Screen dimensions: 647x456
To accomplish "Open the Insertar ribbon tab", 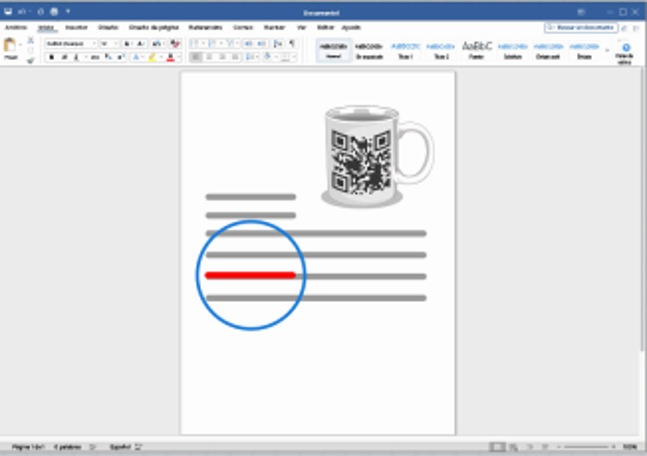I will coord(76,28).
